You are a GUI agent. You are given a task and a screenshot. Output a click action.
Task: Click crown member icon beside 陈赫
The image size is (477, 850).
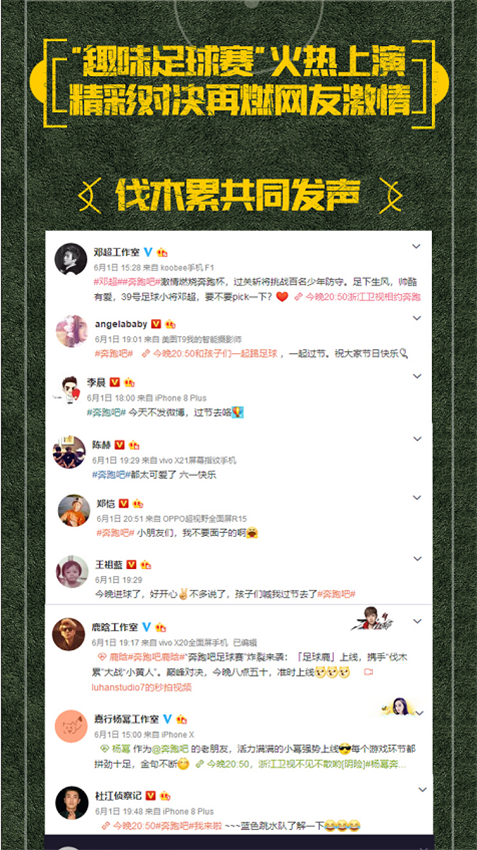pos(134,445)
